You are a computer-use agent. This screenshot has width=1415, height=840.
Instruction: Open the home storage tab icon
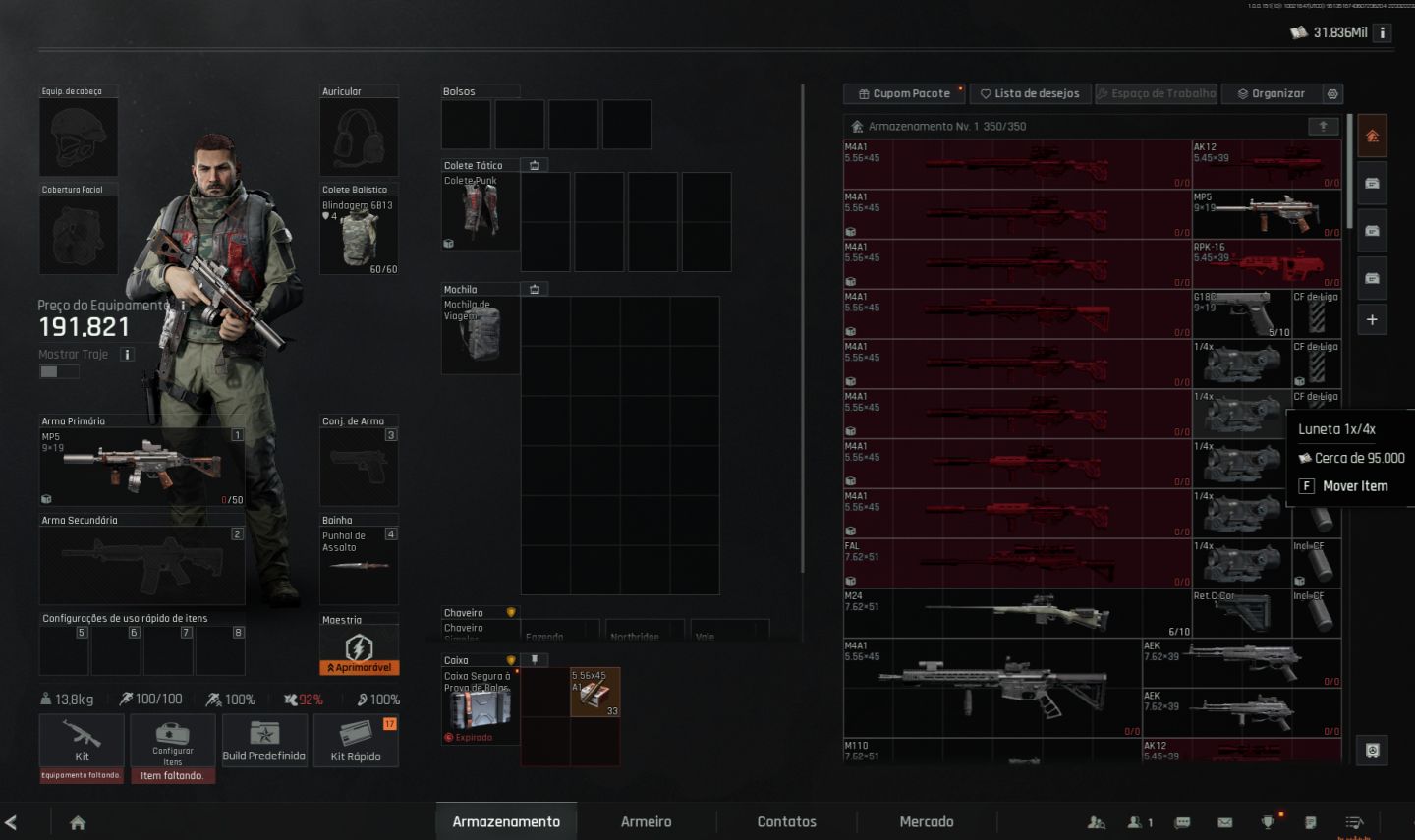pyautogui.click(x=1372, y=136)
